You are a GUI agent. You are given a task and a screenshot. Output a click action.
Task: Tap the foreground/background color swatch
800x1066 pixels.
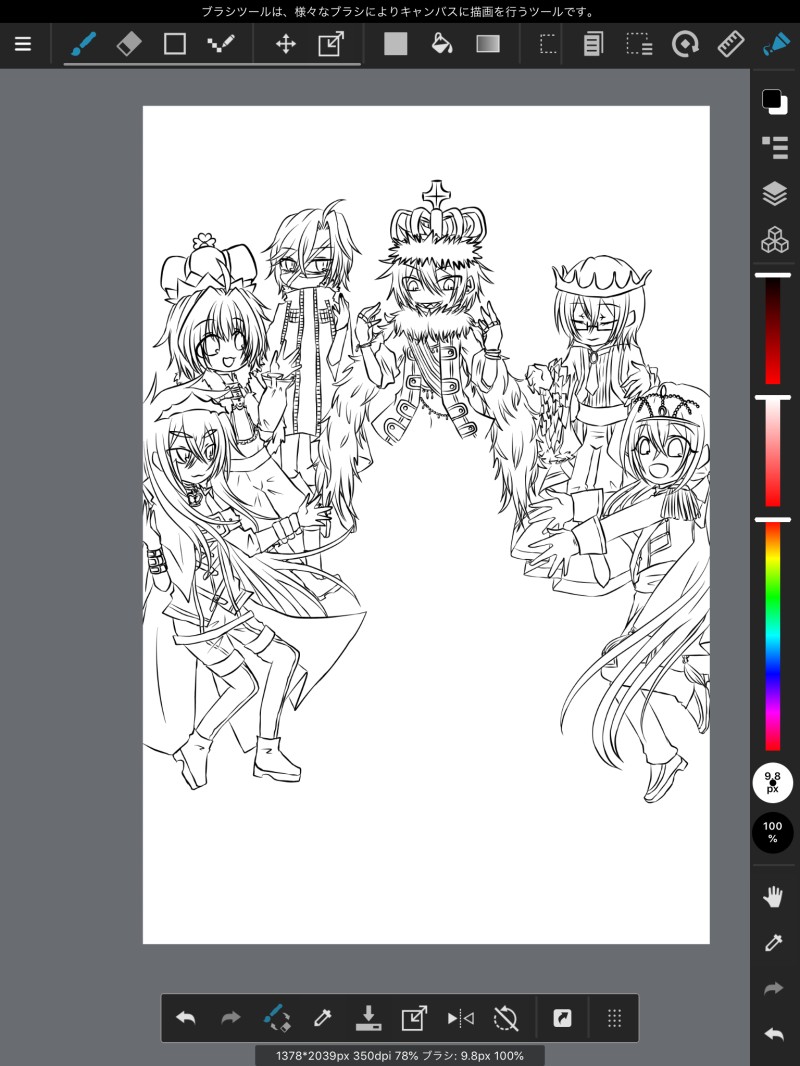775,101
